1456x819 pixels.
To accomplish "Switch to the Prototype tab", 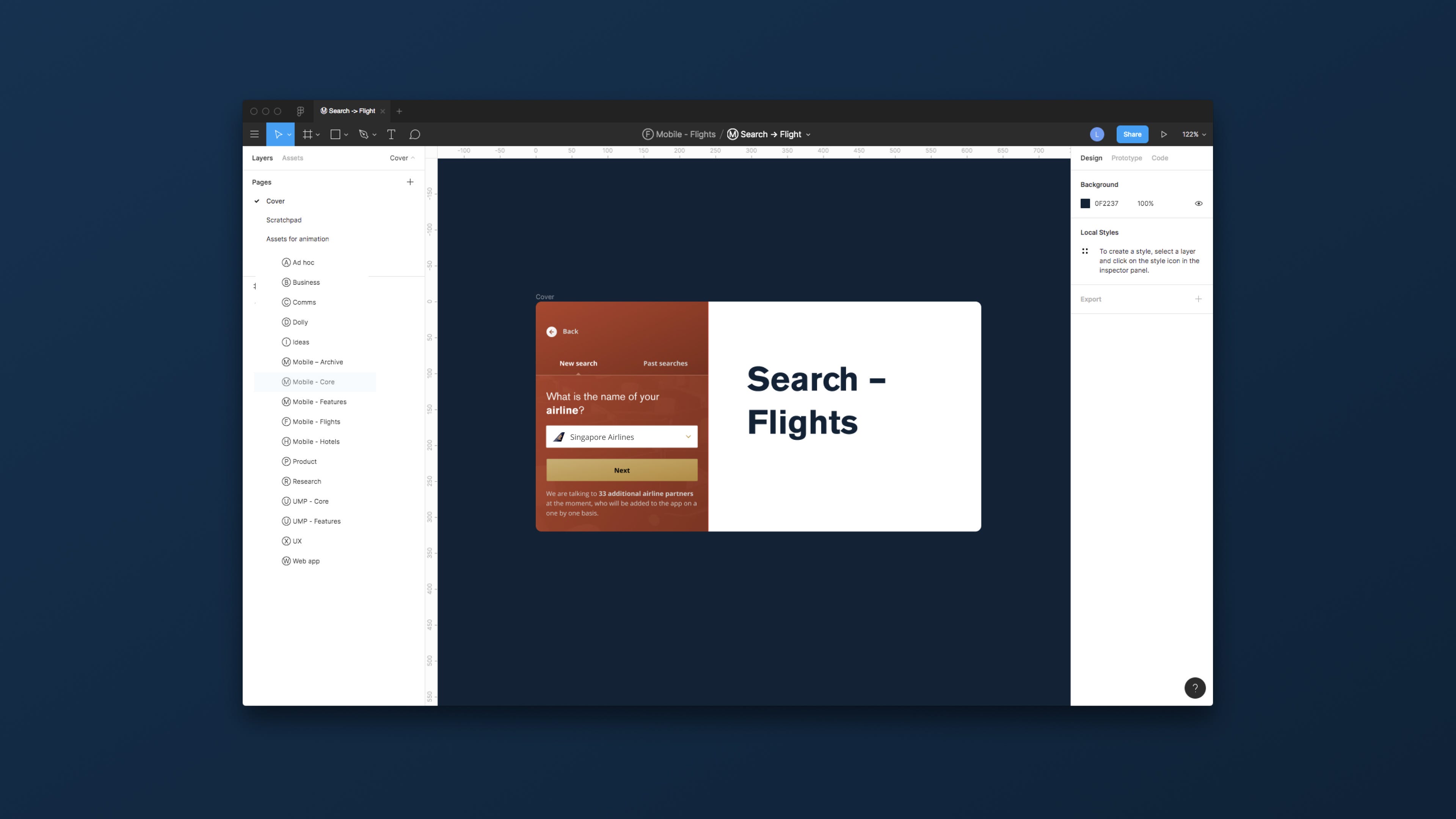I will [x=1126, y=158].
